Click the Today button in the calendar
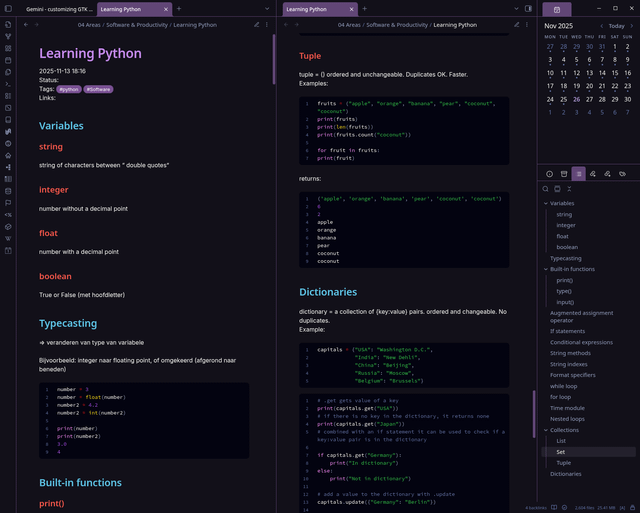640x513 pixels. click(616, 26)
